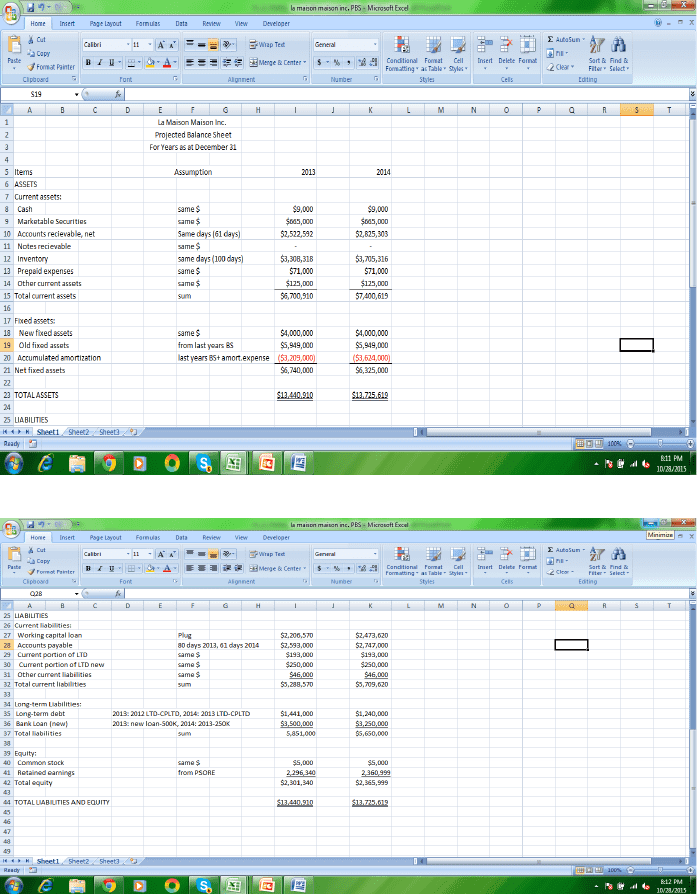This screenshot has height=894, width=697.
Task: Open the Data tab in the lower Excel window
Action: (181, 537)
